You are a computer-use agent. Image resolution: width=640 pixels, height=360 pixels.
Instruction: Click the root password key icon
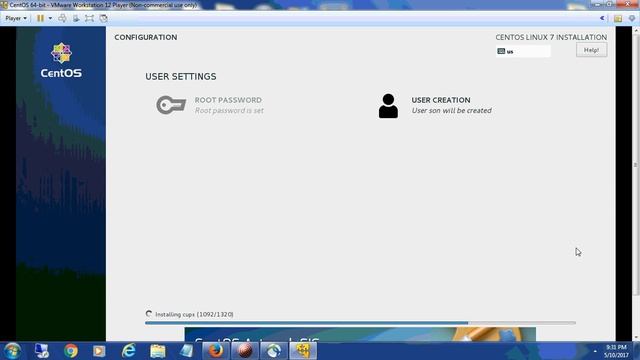171,105
